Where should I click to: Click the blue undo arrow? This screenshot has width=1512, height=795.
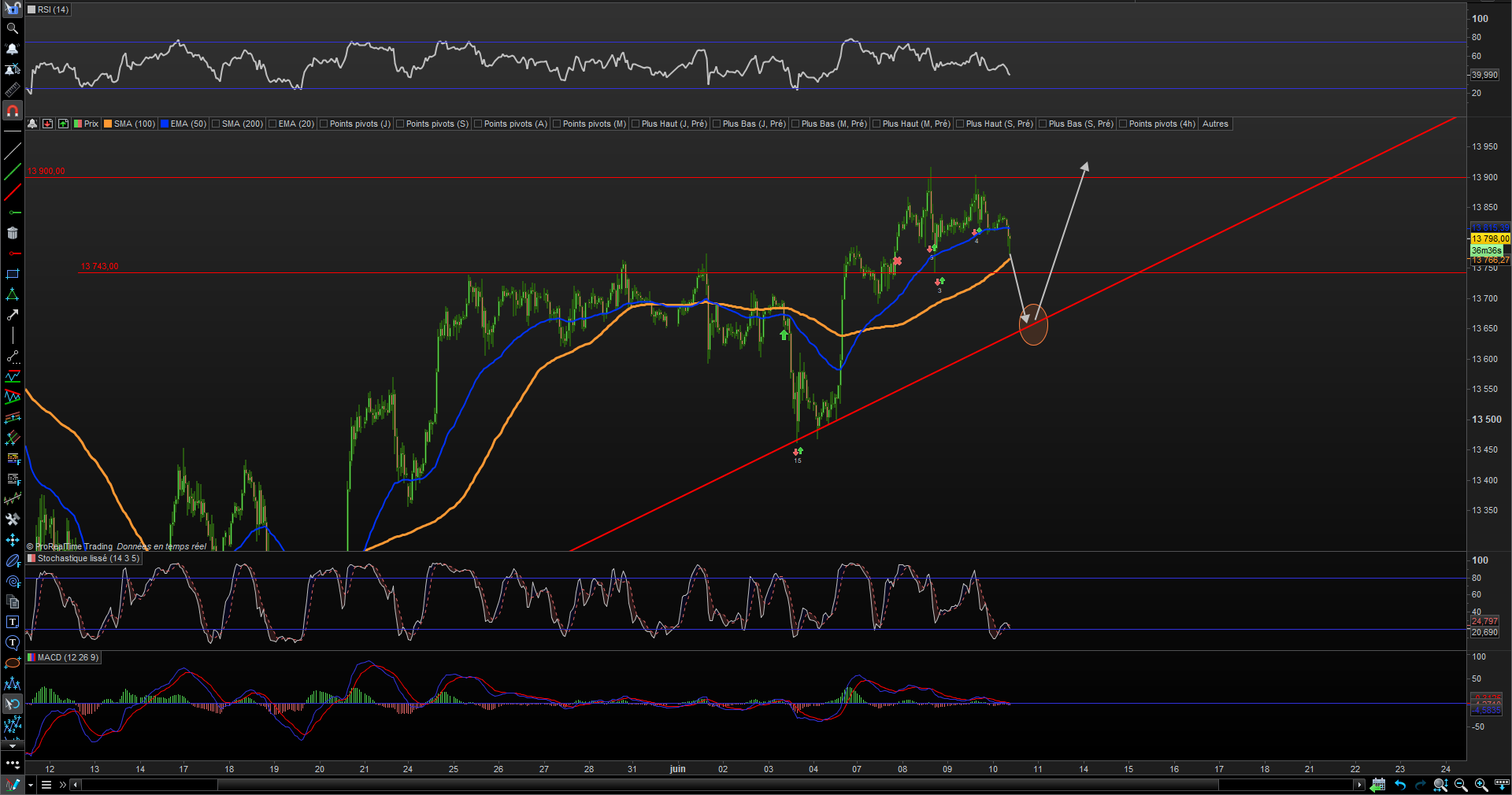tap(1399, 785)
